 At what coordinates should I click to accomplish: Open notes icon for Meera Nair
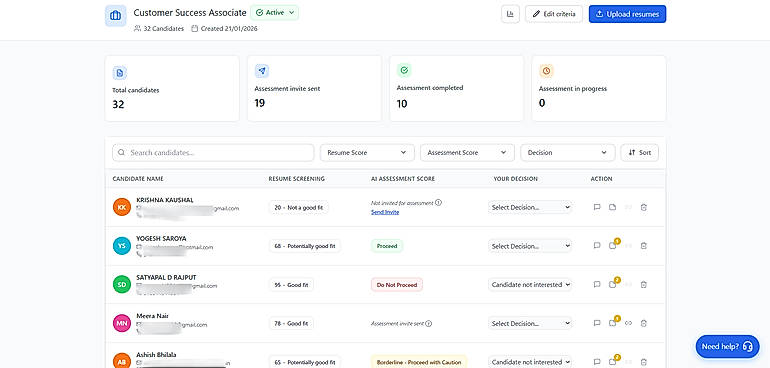pos(613,323)
